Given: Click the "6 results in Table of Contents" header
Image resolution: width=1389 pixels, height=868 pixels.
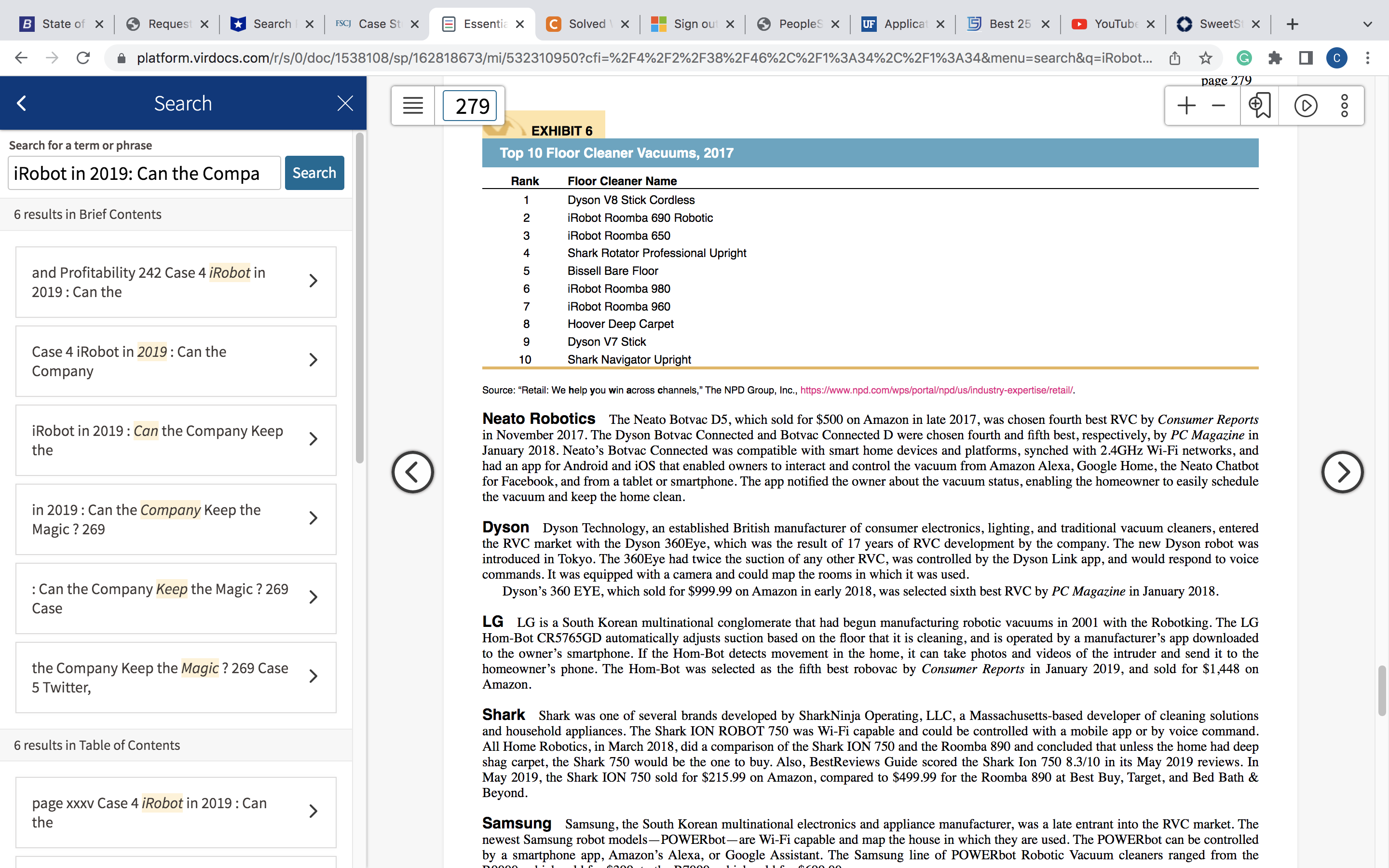Looking at the screenshot, I should 97,745.
